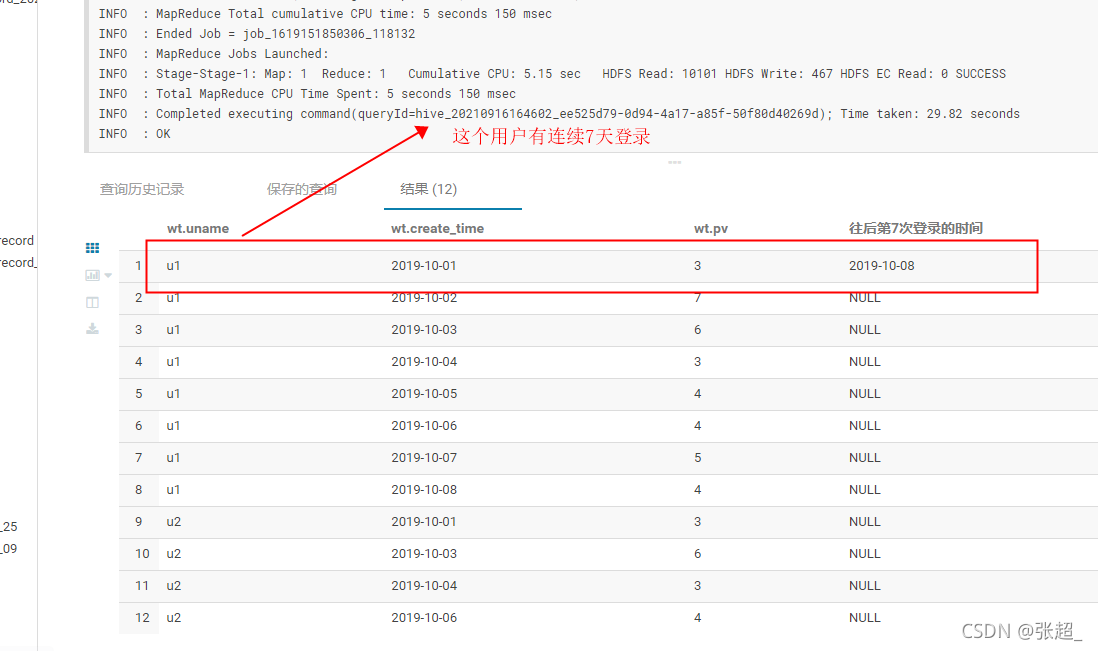Click pv value 5 in row 7

(x=697, y=458)
